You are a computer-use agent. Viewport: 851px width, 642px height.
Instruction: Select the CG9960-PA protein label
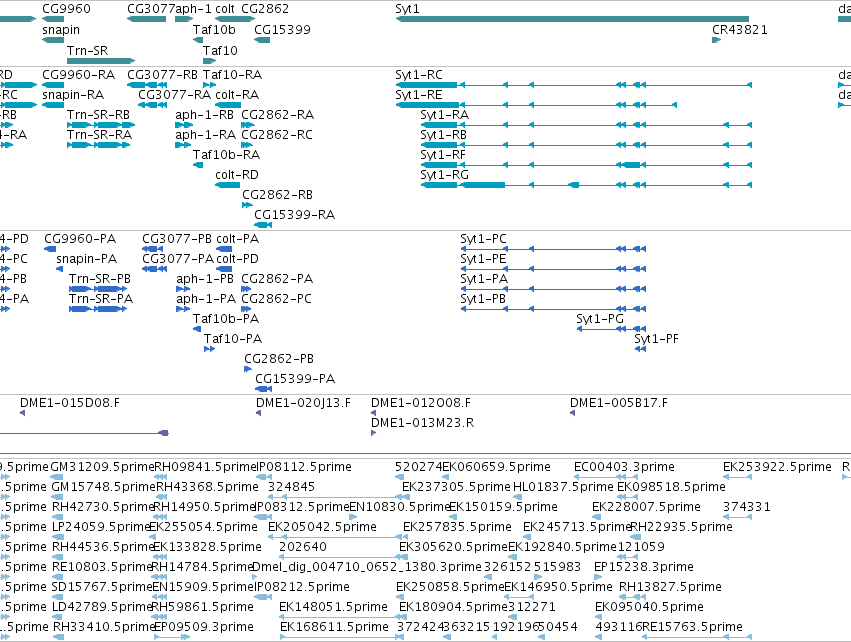coord(80,239)
